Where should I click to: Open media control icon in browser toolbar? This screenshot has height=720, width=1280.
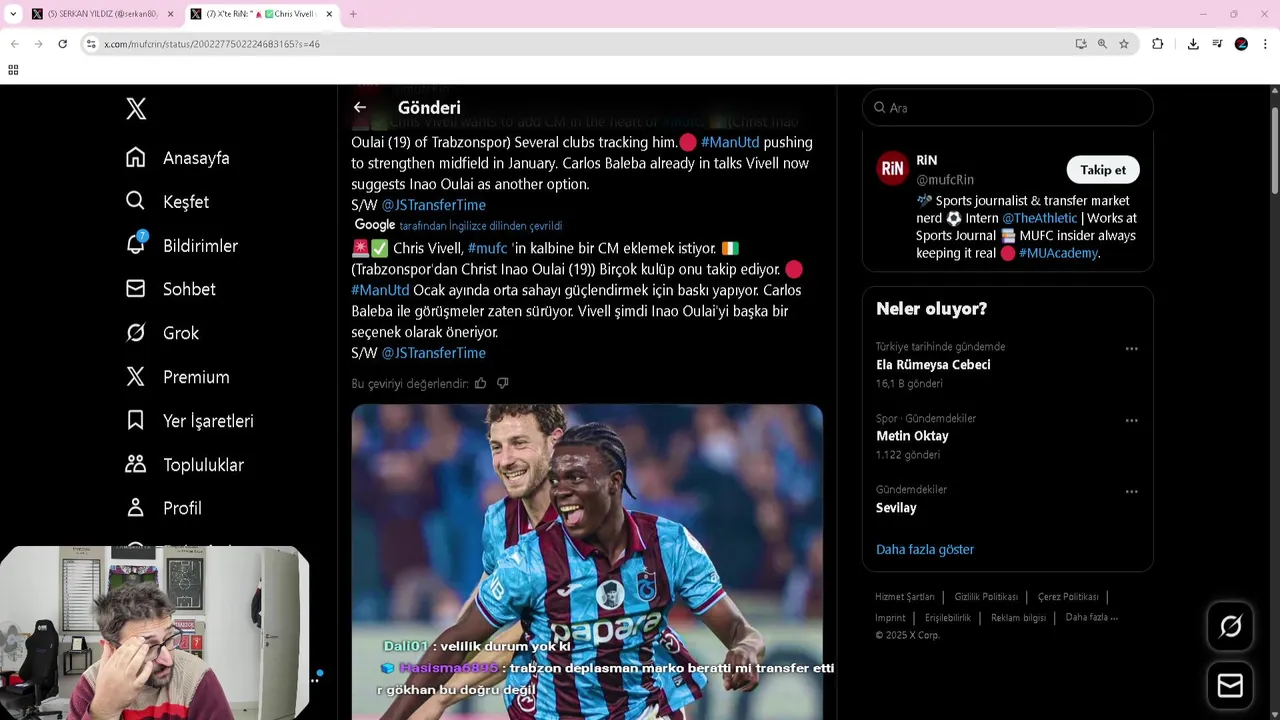click(1217, 44)
